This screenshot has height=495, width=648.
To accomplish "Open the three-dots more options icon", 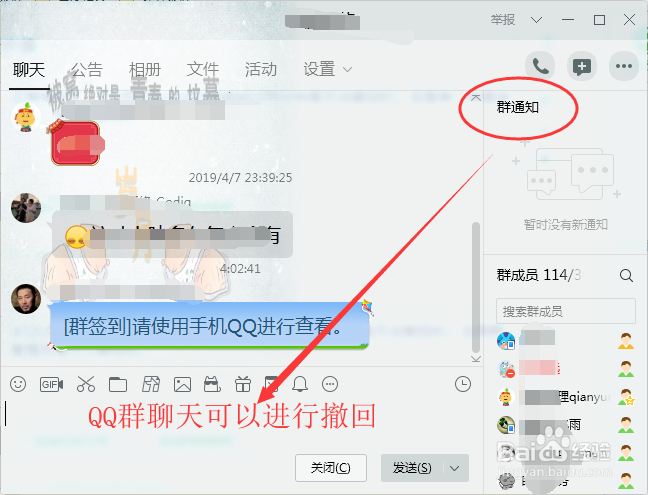I will pyautogui.click(x=624, y=66).
